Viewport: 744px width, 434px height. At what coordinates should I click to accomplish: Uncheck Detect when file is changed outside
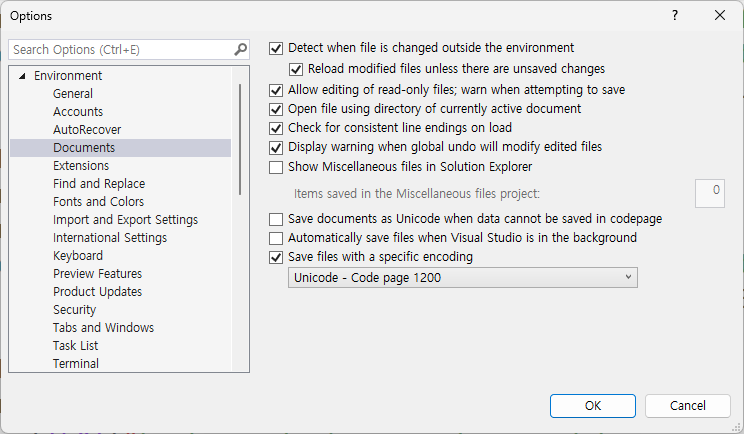(x=277, y=48)
